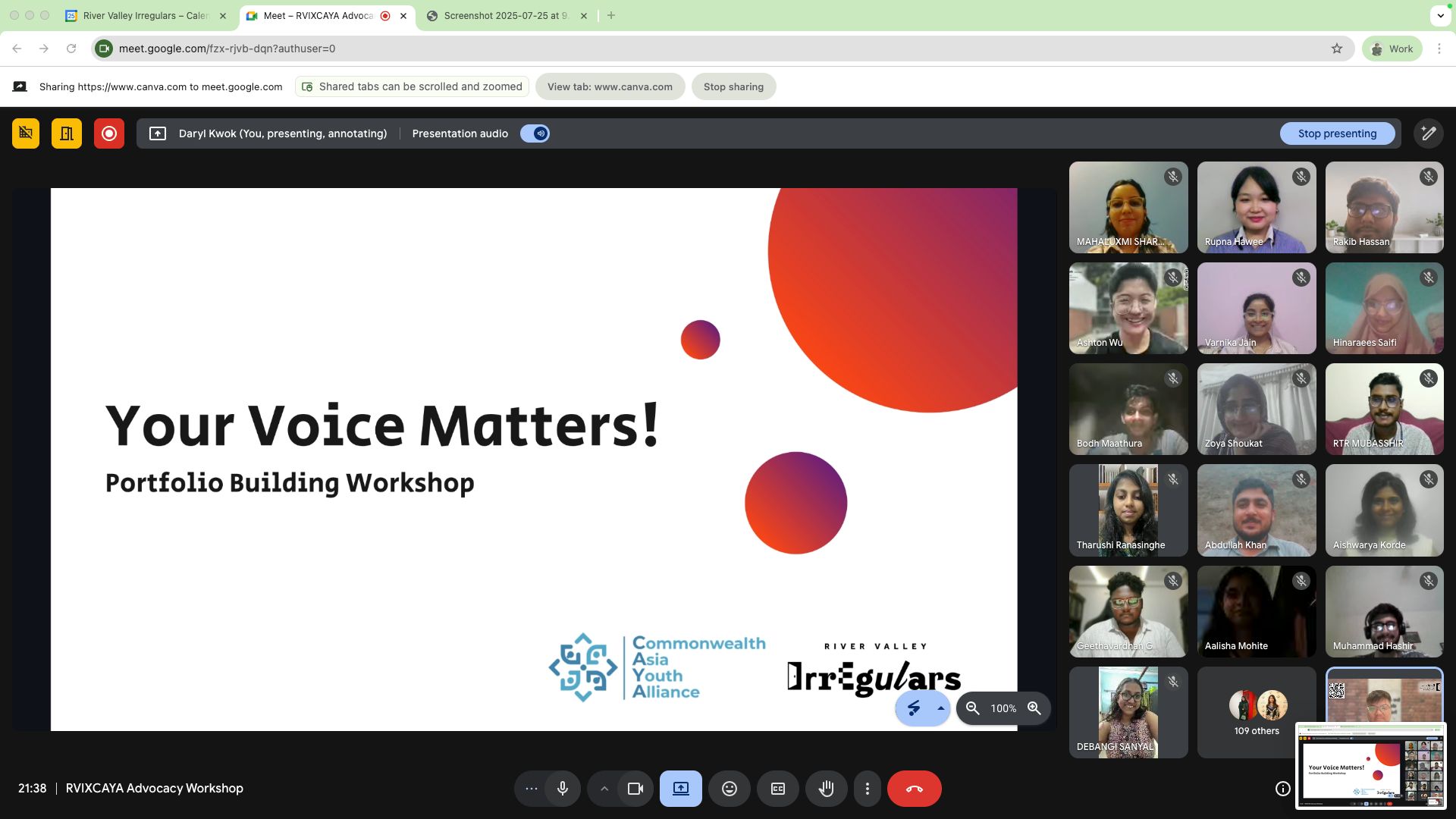This screenshot has width=1456, height=819.
Task: Select Muhammad Hashir participant tile
Action: tap(1385, 611)
